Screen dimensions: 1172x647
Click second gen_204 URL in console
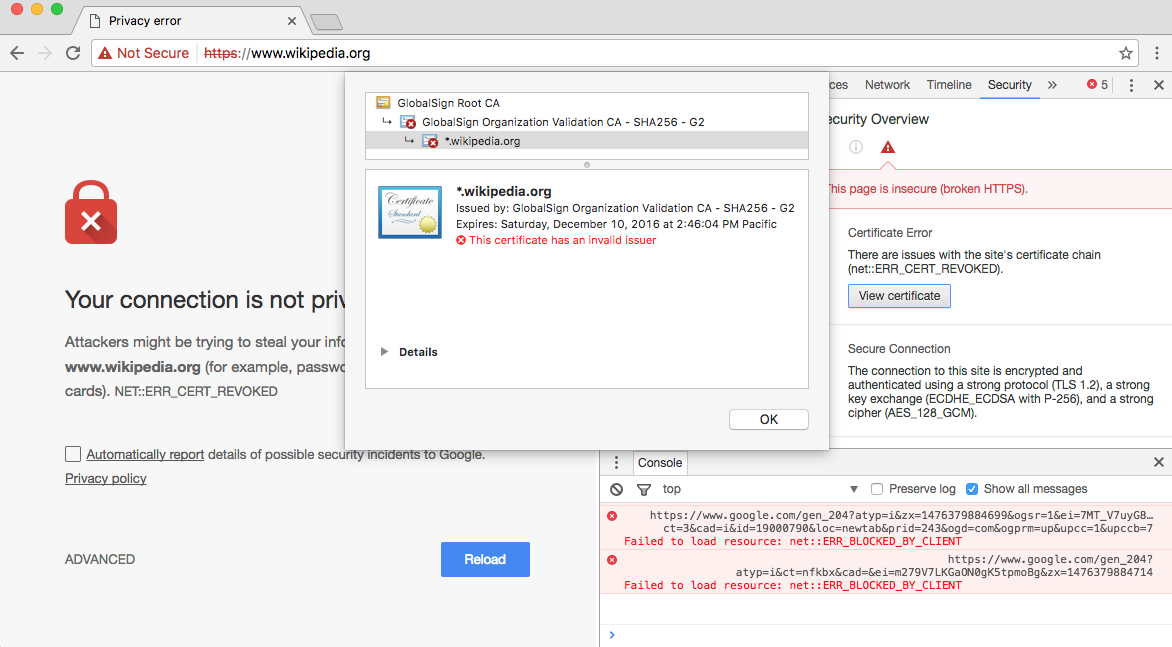(944, 566)
